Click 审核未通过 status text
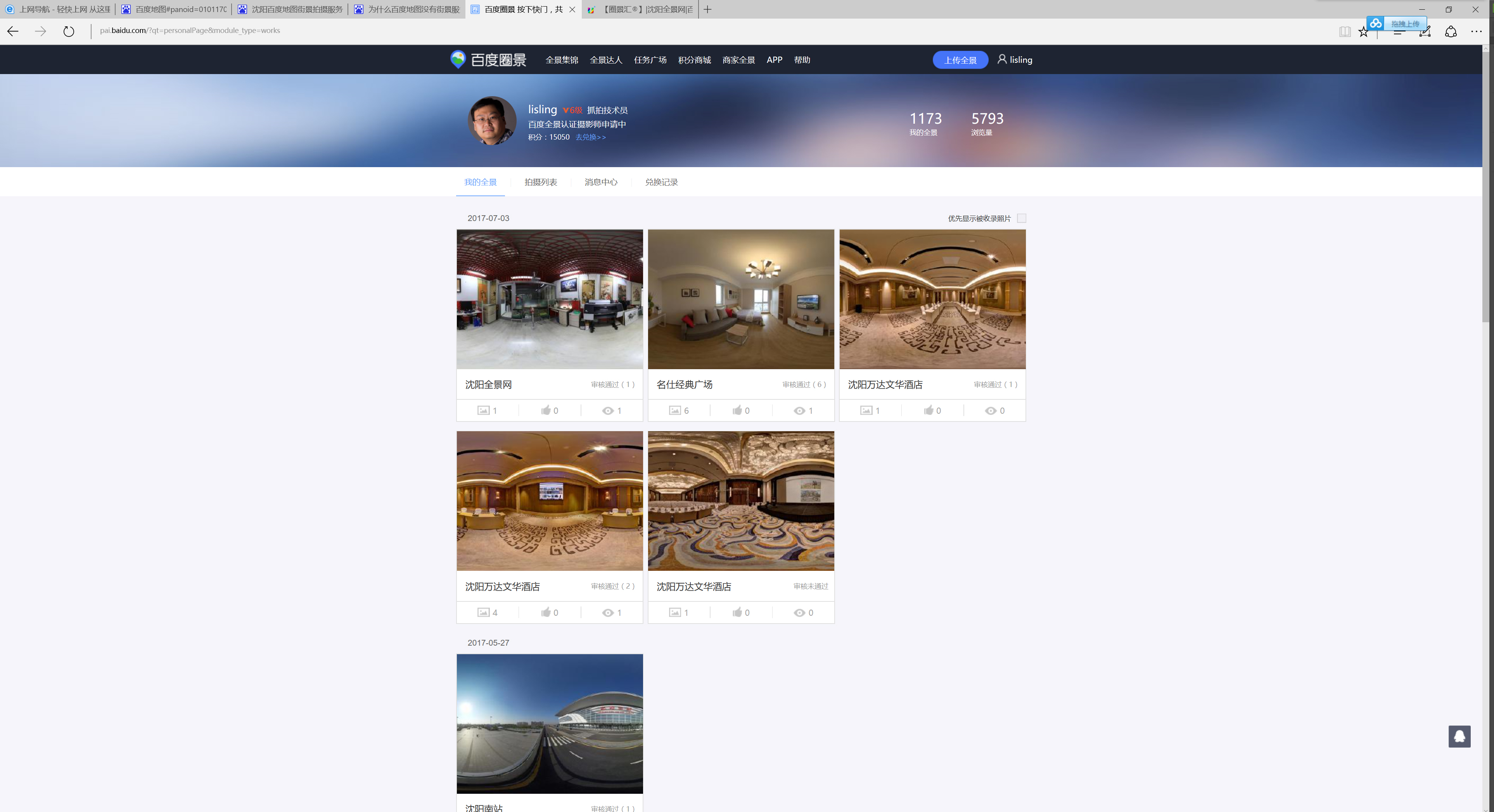 811,586
